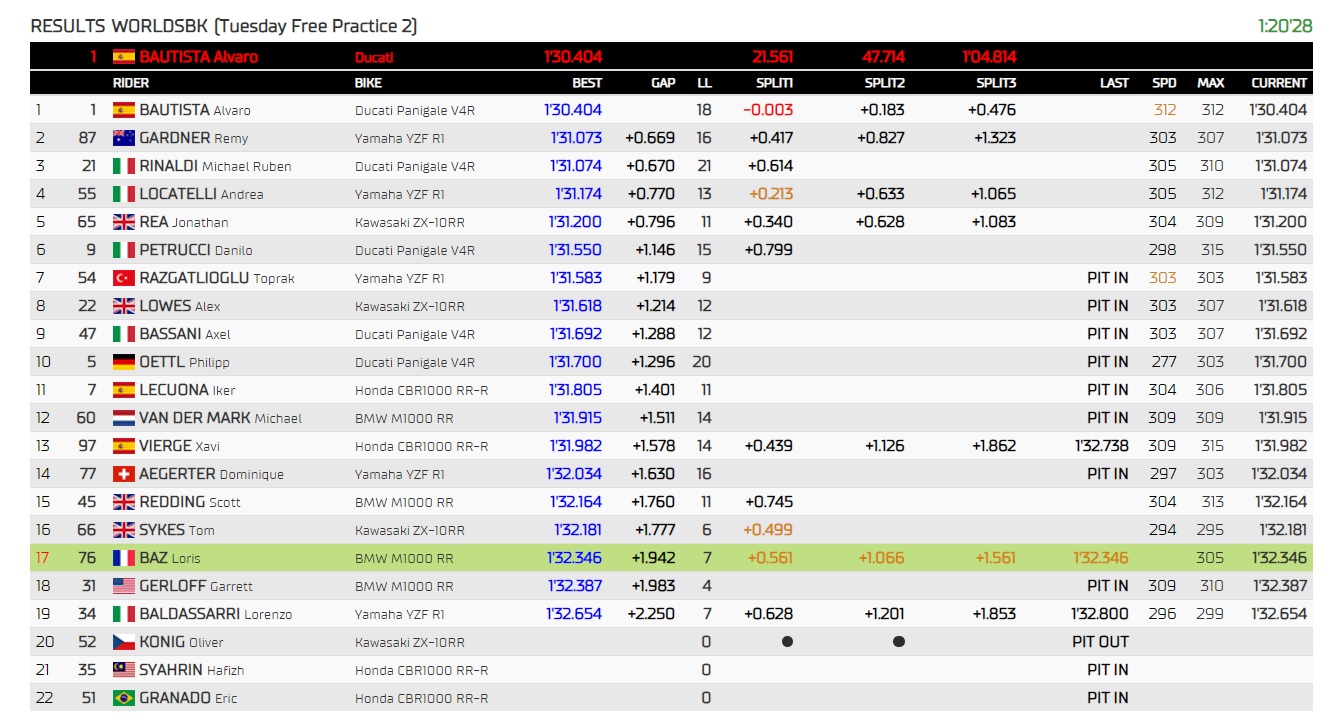Click last lap 1'32.800 for BALDASSARRI

1101,614
